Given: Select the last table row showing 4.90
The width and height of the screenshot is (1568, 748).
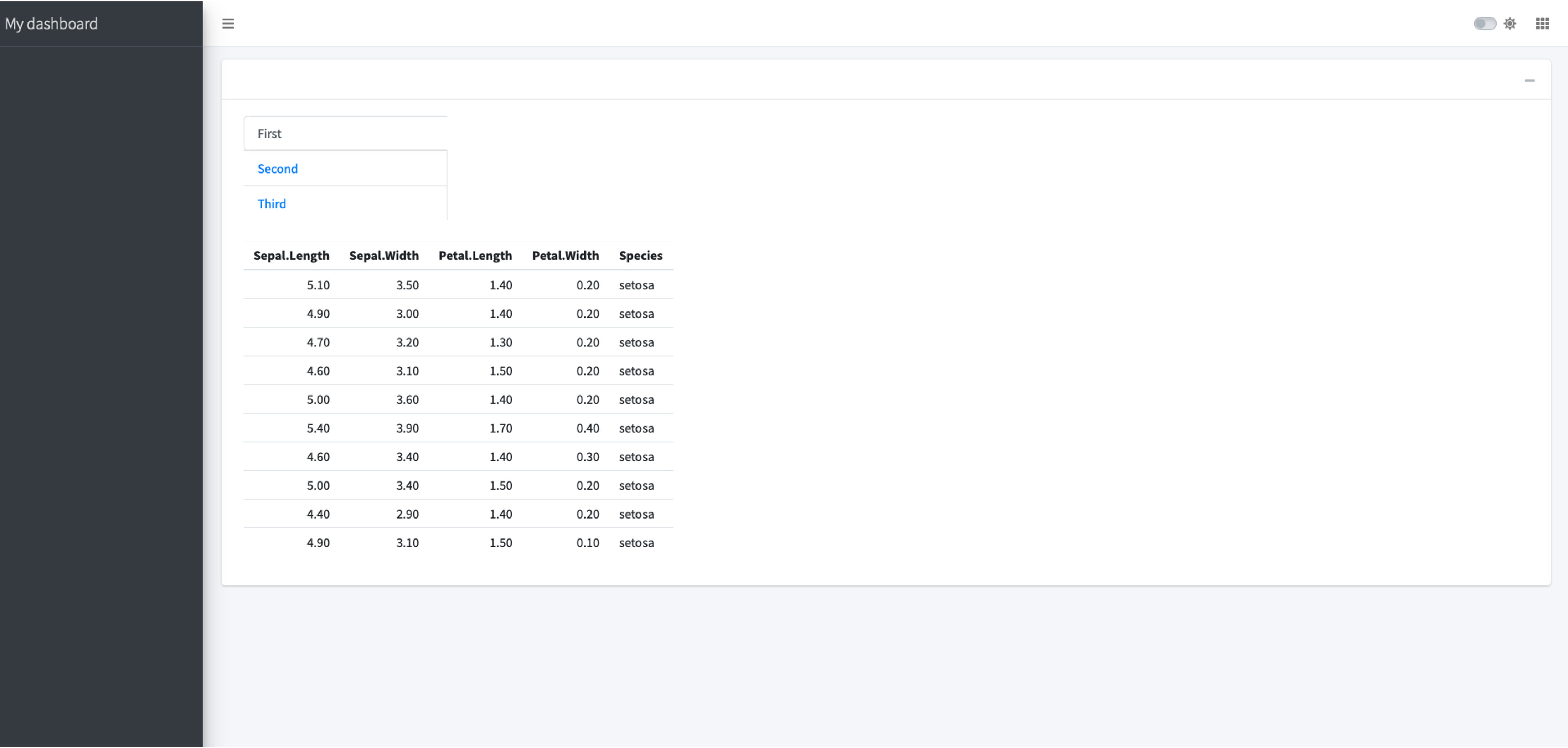Looking at the screenshot, I should coord(457,542).
